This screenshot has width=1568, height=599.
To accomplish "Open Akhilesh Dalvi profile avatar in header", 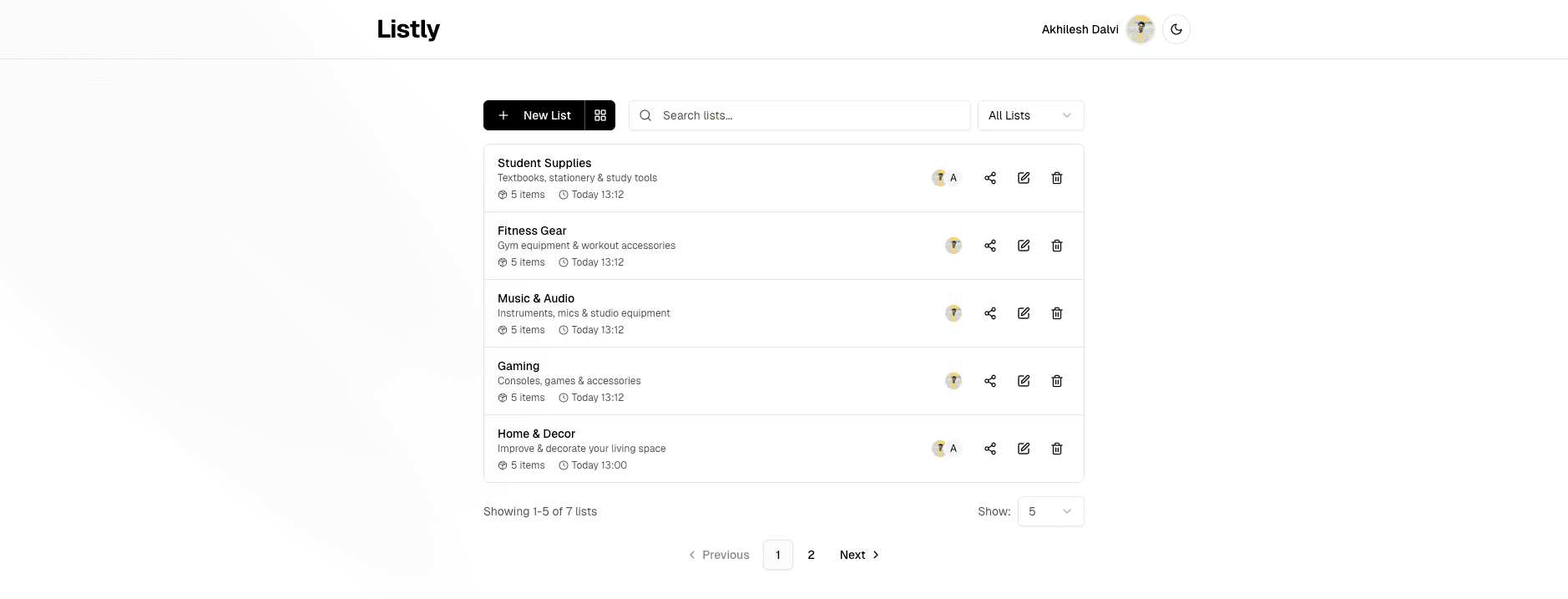I will (x=1140, y=29).
